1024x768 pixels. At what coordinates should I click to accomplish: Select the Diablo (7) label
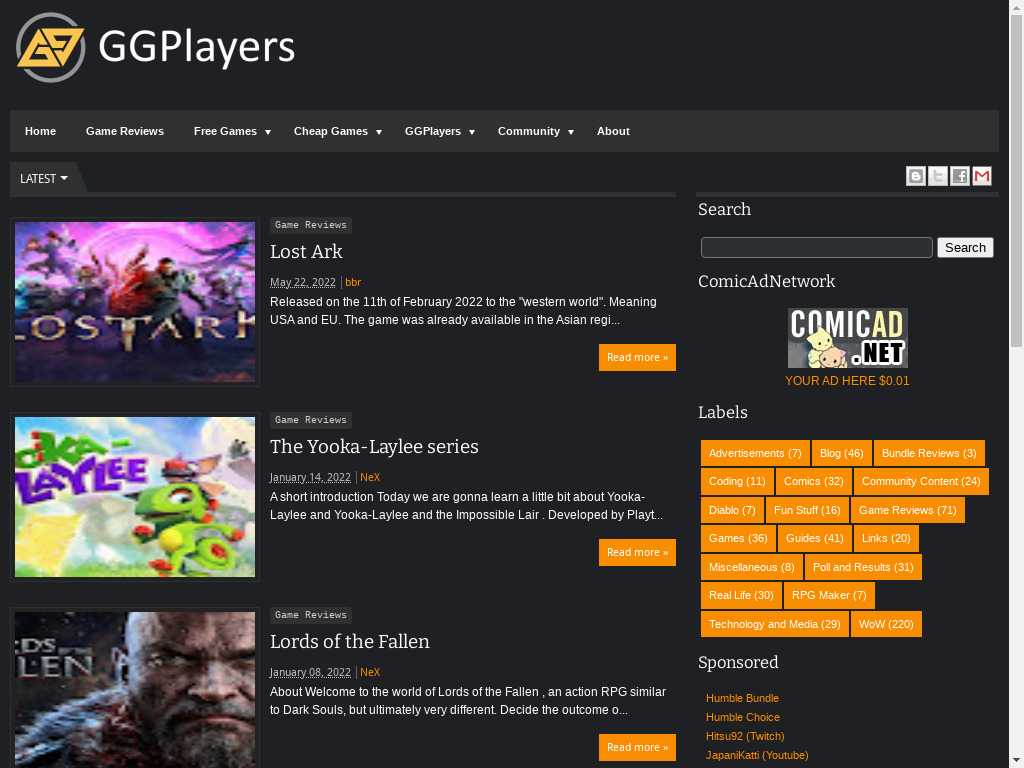coord(732,510)
